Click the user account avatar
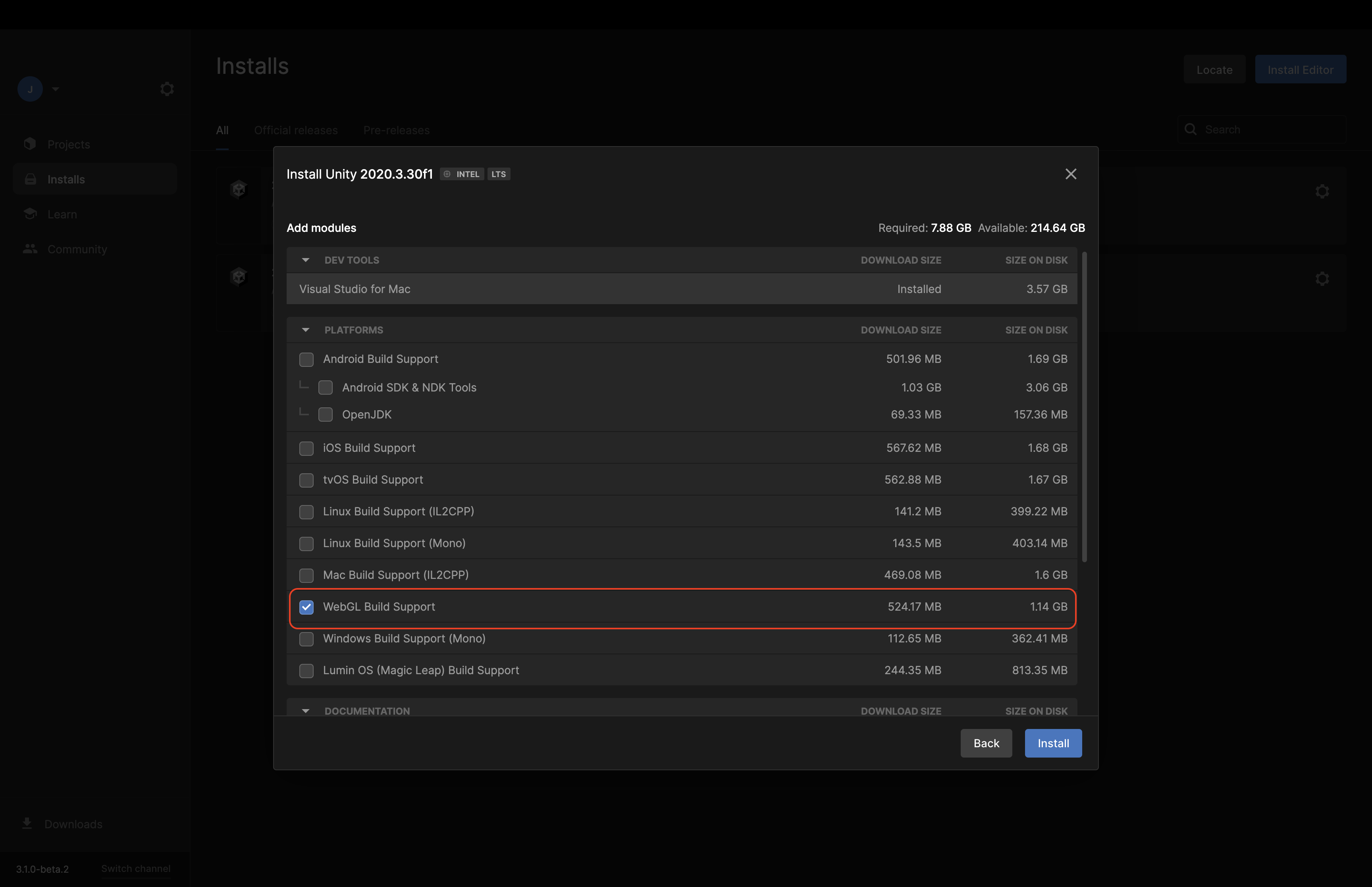 [x=30, y=89]
